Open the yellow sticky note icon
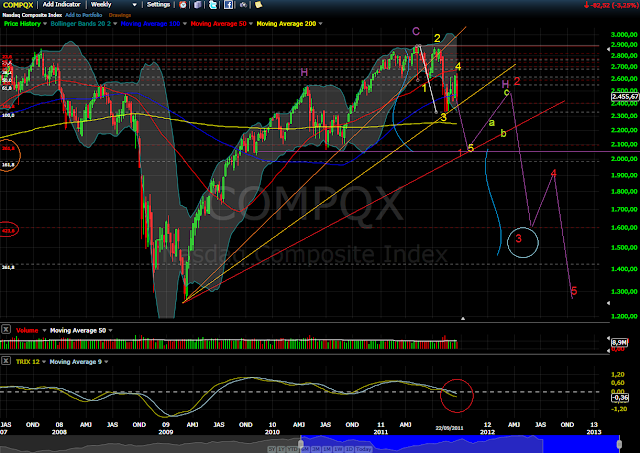640x453 pixels. [258, 5]
